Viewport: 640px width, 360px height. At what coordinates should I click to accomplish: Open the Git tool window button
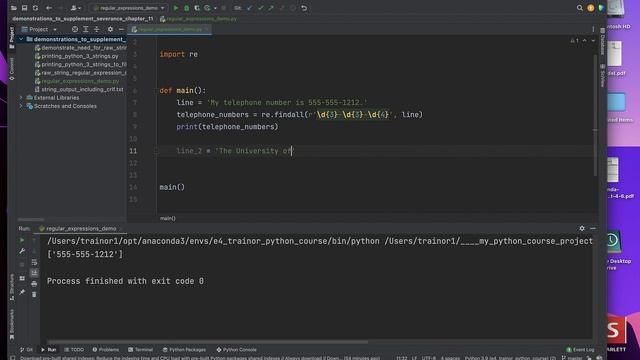click(27, 350)
